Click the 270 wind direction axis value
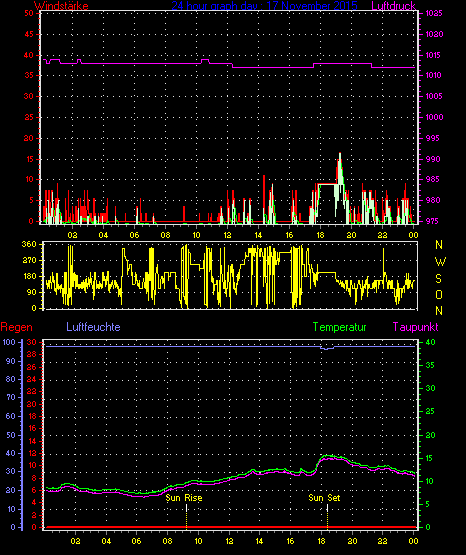The height and width of the screenshot is (555, 466). [29, 261]
